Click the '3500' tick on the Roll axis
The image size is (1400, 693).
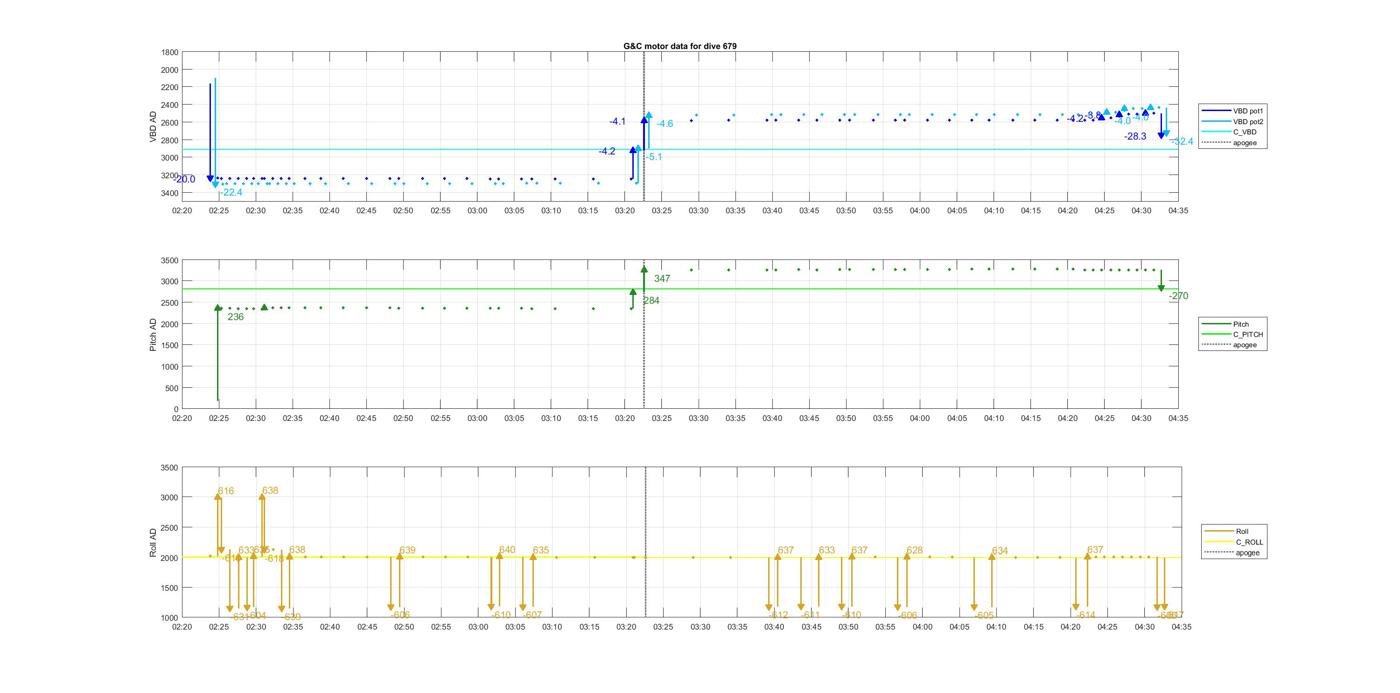click(170, 468)
